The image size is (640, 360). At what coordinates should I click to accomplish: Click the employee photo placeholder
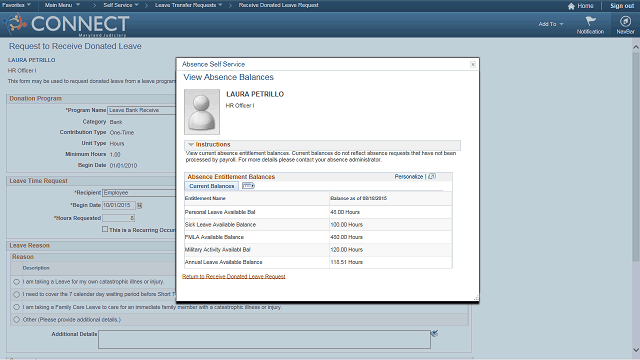(x=202, y=112)
